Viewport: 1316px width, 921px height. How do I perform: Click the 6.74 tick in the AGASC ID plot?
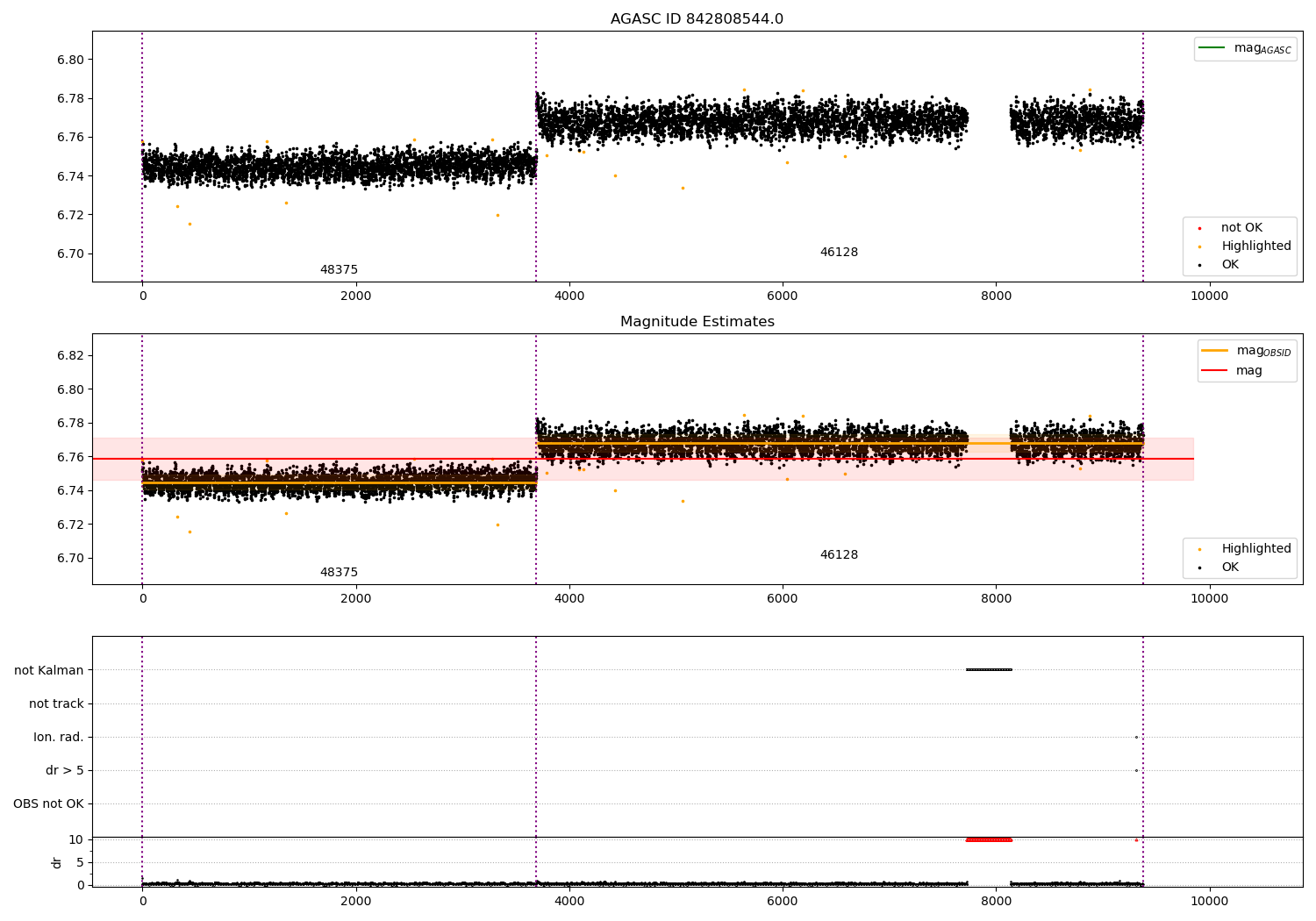(x=70, y=176)
